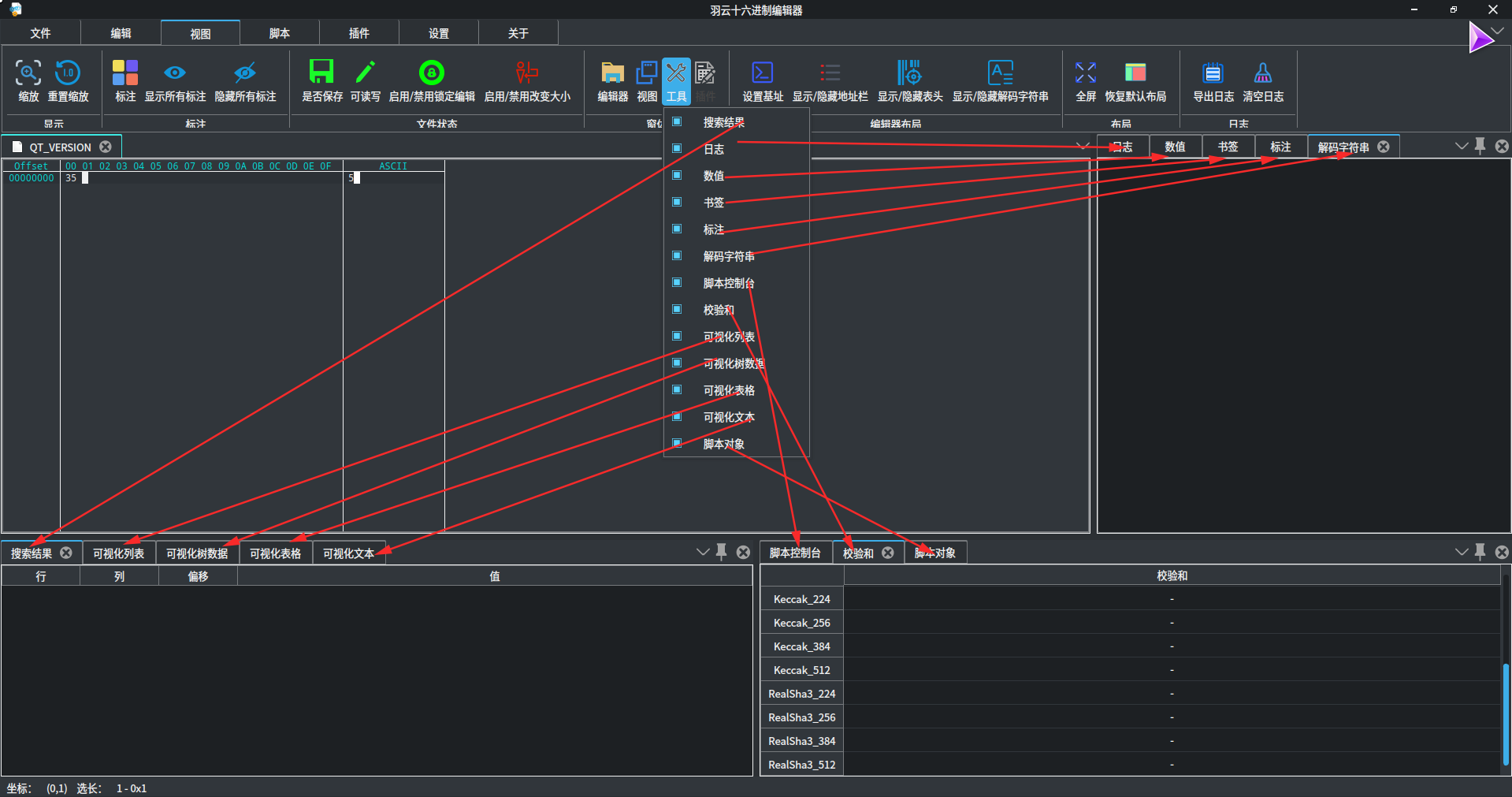Toggle 脚本控制台 menu entry

coord(737,283)
